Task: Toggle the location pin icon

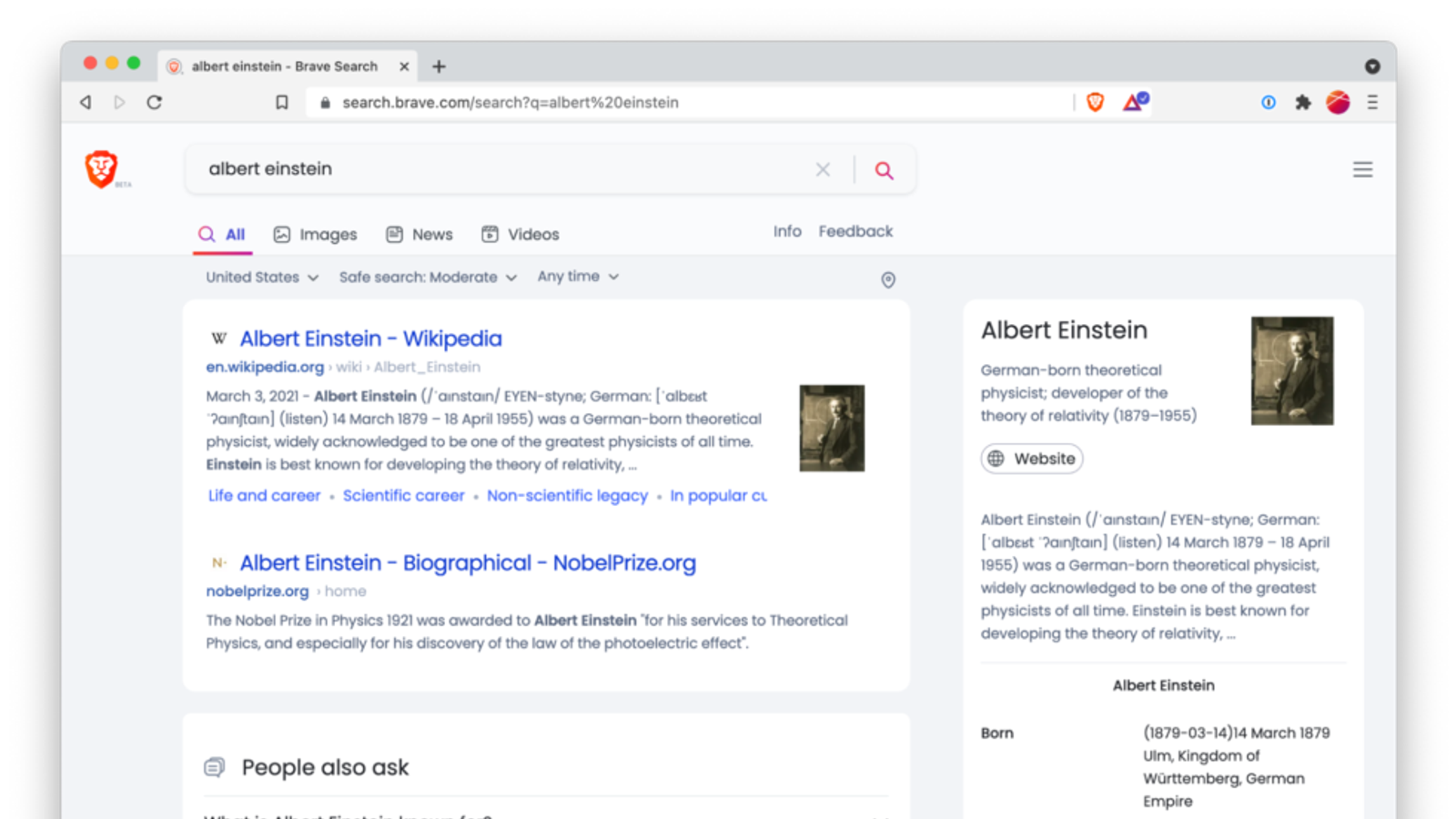Action: (888, 279)
